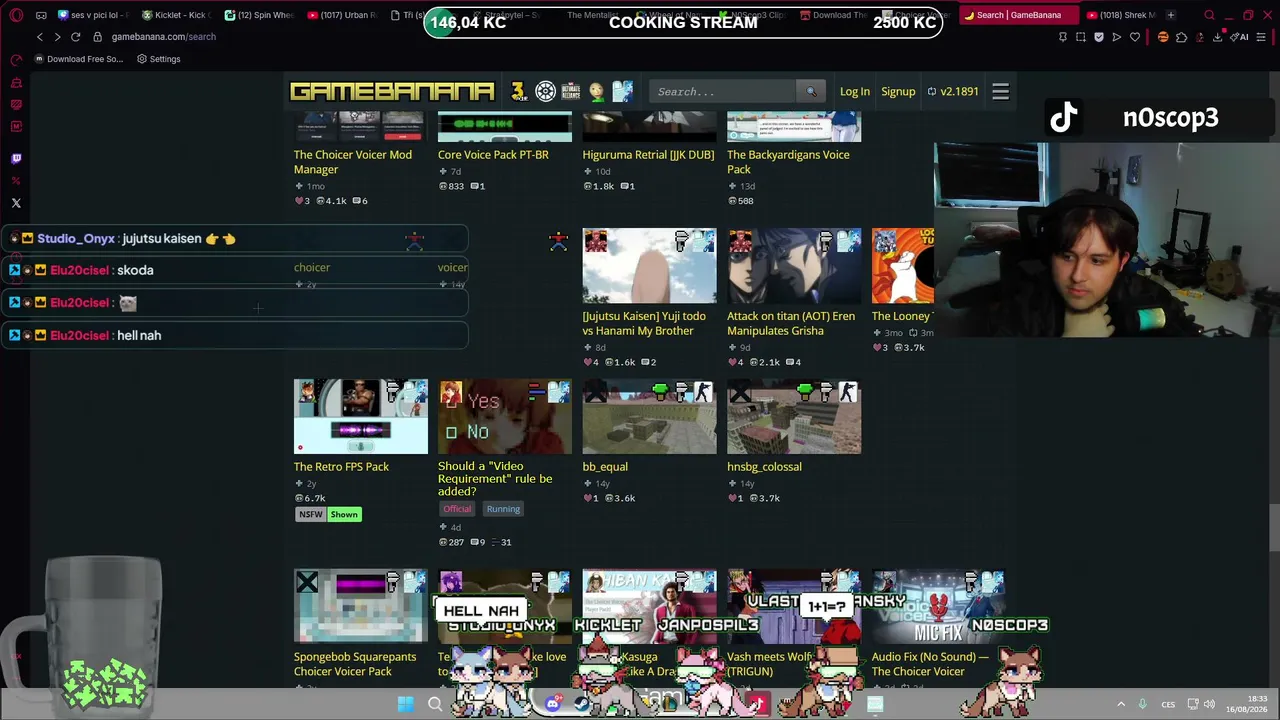Click the site lock icon in address bar
1280x720 pixels.
click(97, 37)
